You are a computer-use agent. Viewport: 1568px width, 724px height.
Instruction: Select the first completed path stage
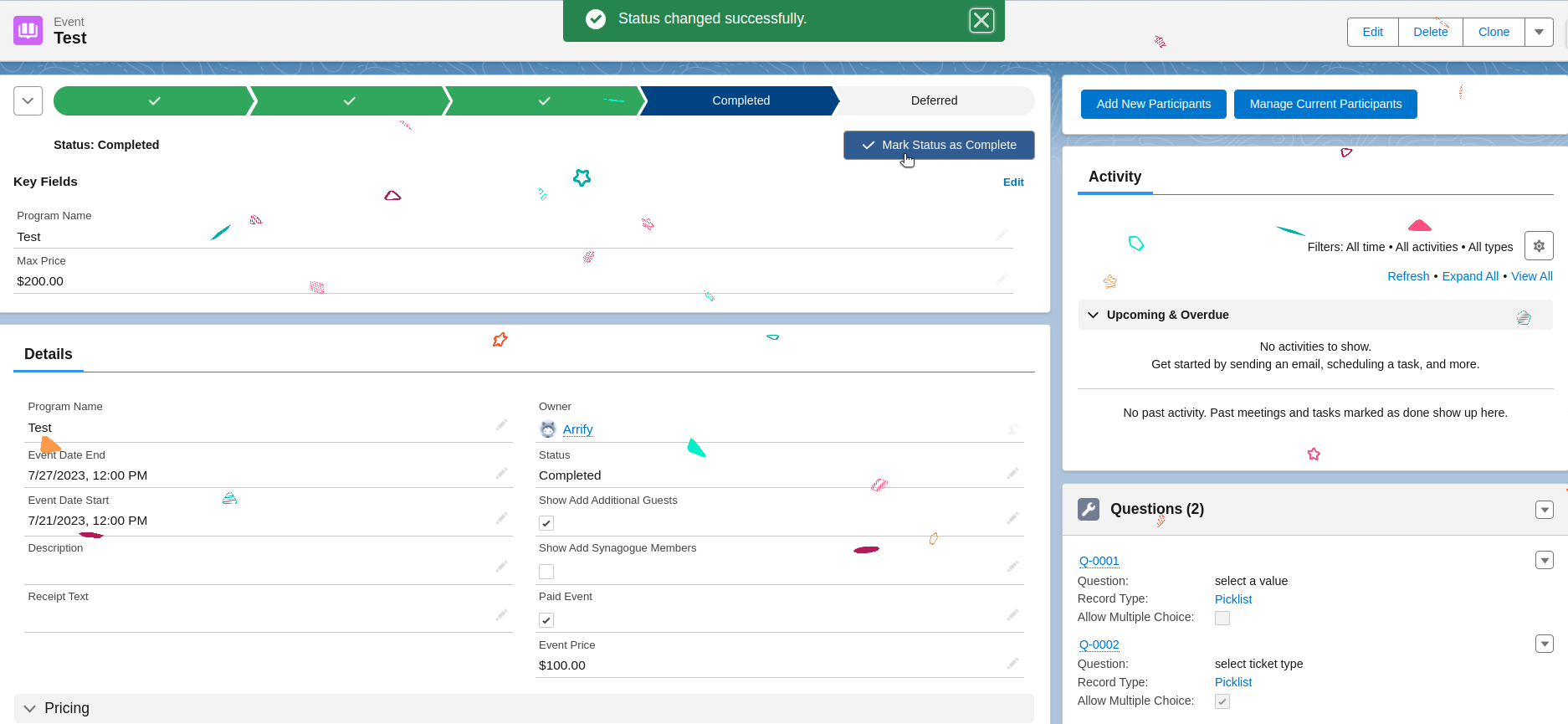[x=154, y=100]
